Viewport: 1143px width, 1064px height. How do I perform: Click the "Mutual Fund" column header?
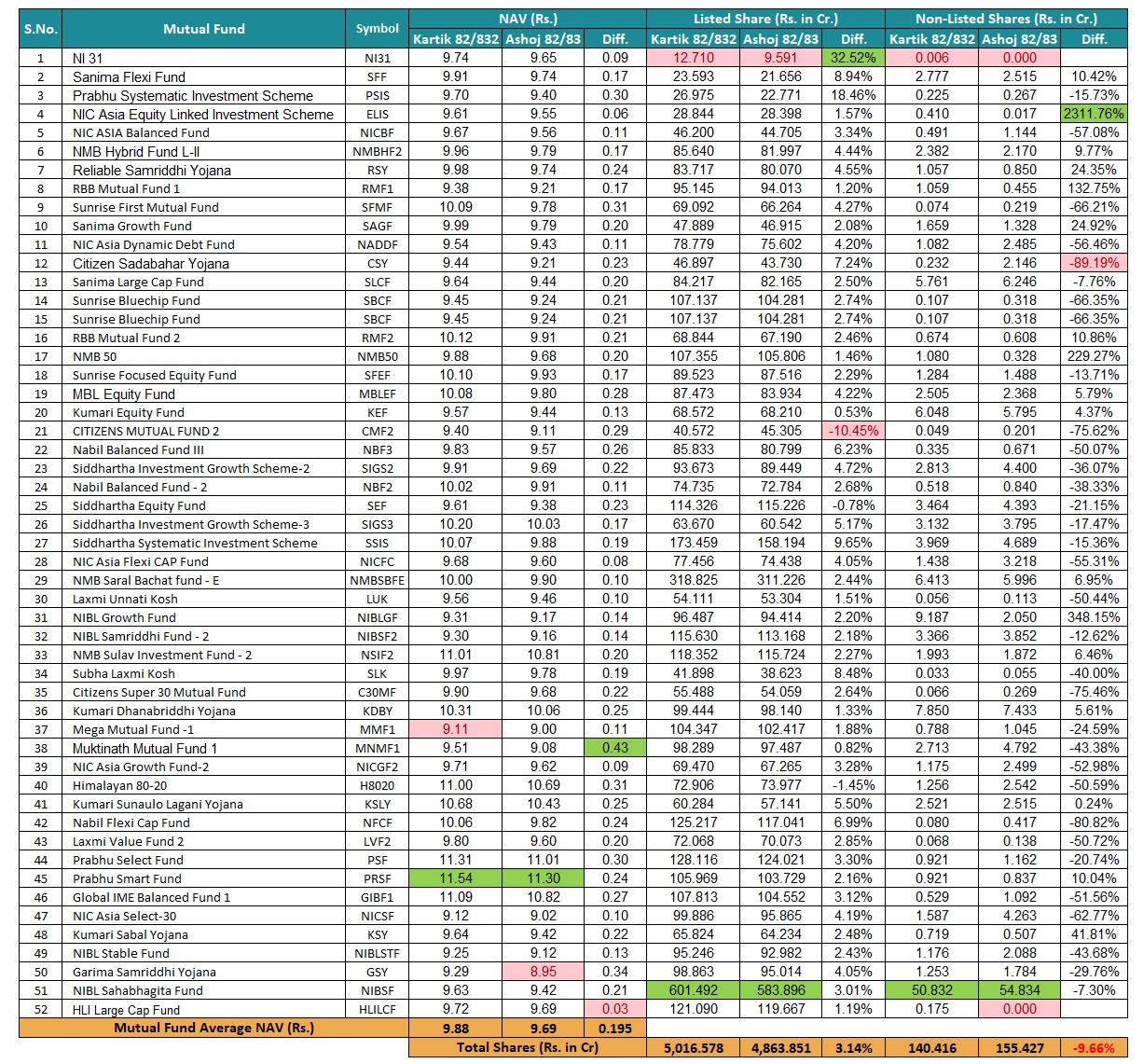click(x=203, y=29)
